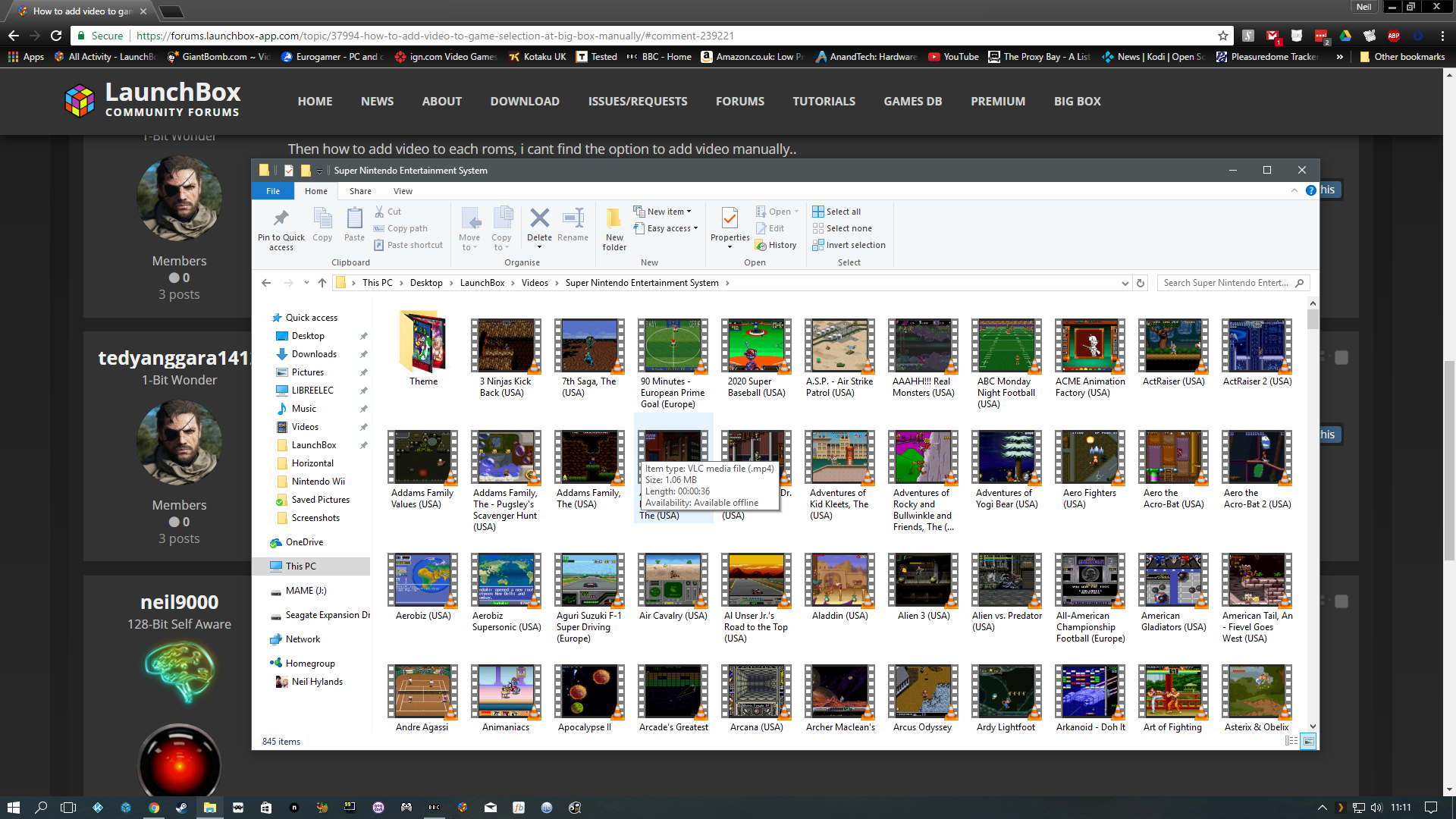Click LaunchBox in the breadcrumb path

[482, 283]
